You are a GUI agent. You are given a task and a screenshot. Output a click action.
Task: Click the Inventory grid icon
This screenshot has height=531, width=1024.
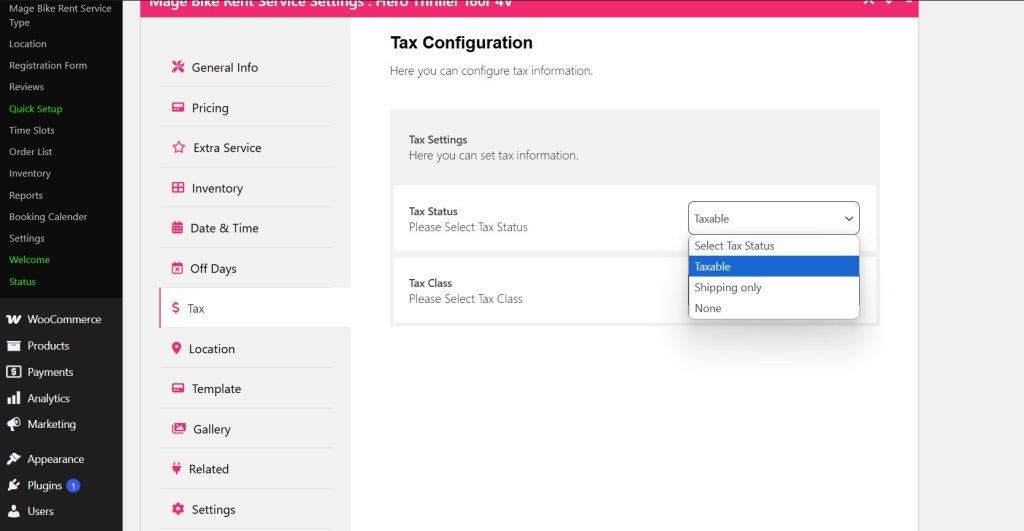[178, 188]
